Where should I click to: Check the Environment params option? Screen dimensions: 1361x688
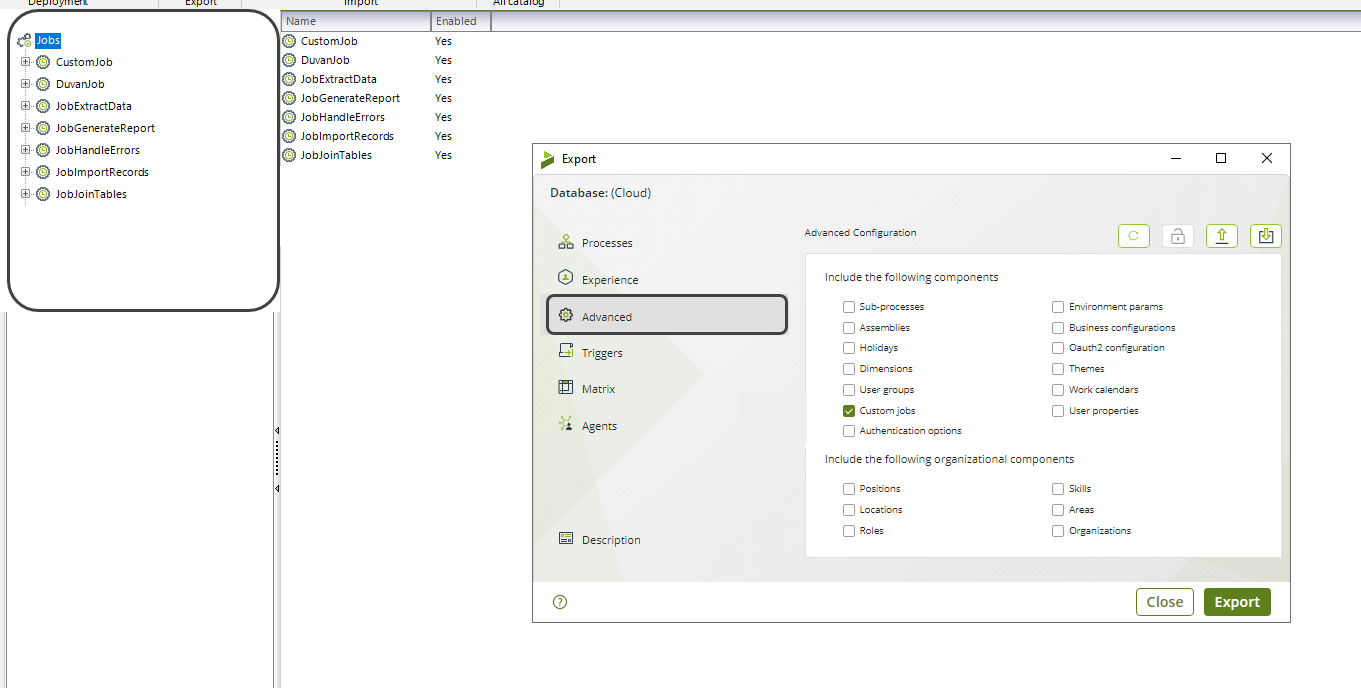[1058, 307]
